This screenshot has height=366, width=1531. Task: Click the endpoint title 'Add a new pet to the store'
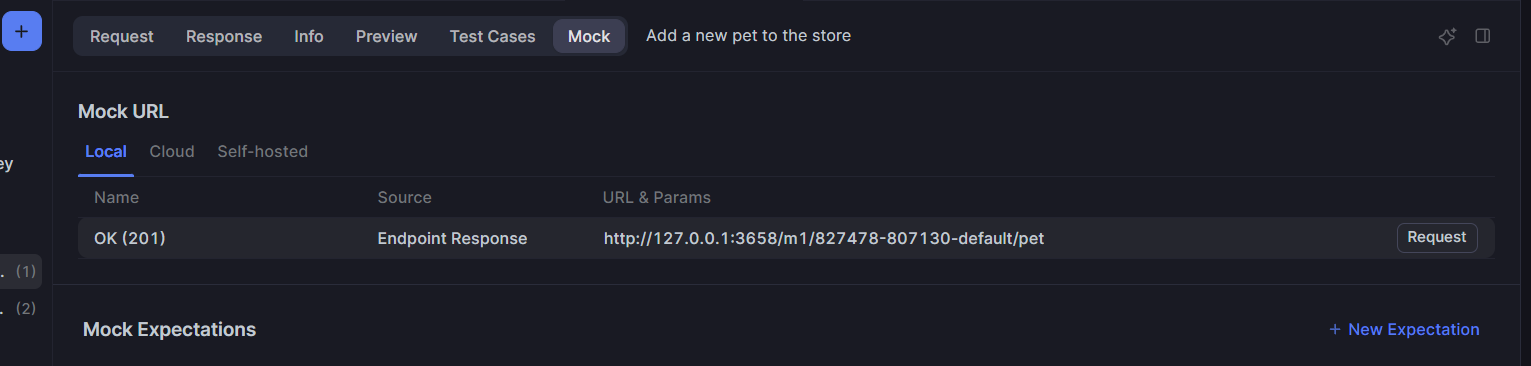click(x=748, y=36)
